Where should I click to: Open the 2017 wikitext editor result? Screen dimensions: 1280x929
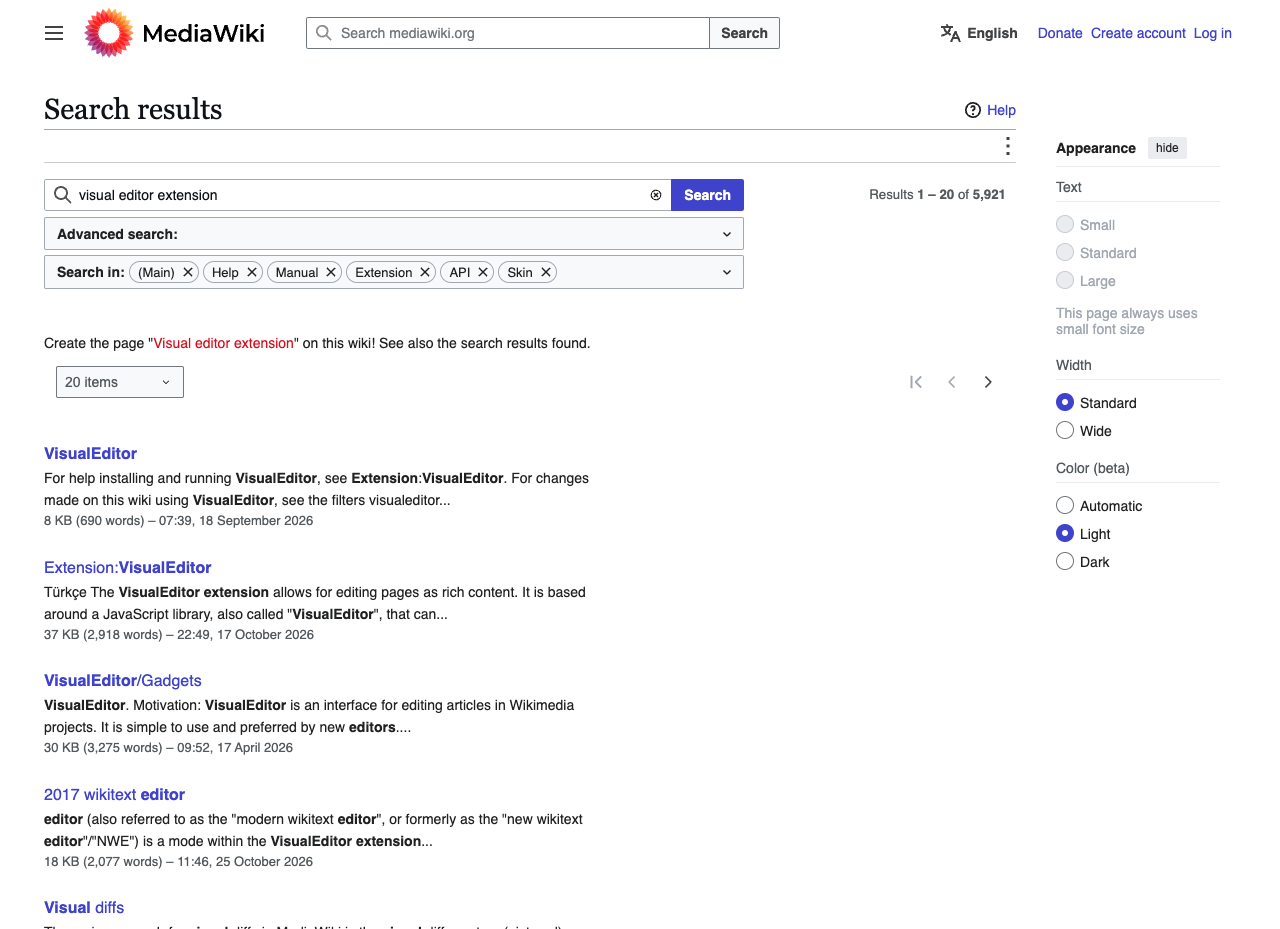114,794
